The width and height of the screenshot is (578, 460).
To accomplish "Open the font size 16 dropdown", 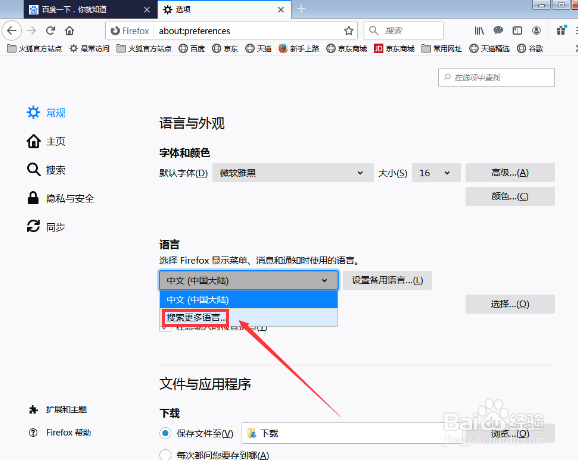I will pos(436,172).
